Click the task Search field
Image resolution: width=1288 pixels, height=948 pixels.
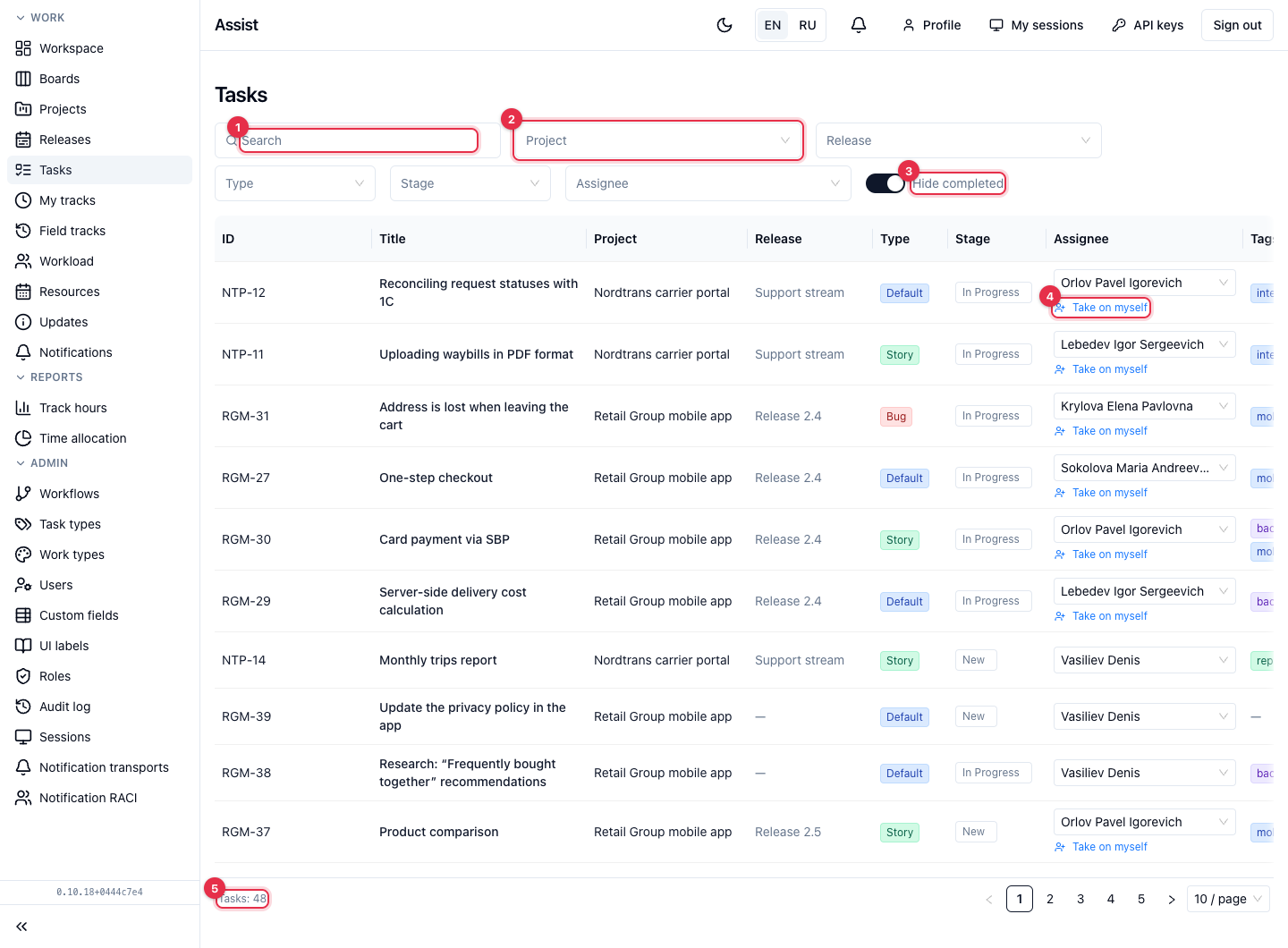point(358,140)
